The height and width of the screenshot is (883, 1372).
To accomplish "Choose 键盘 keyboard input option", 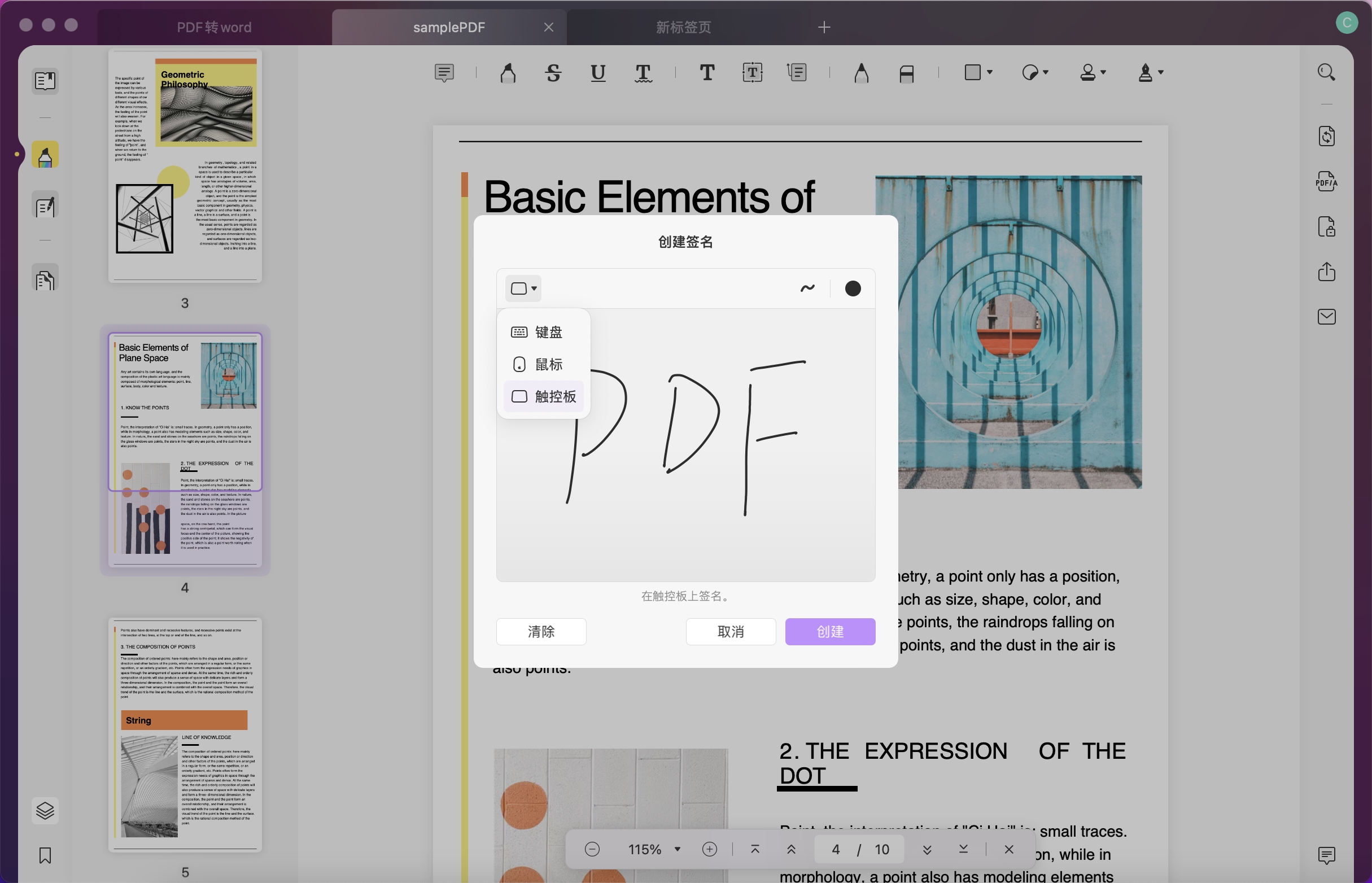I will coord(544,332).
